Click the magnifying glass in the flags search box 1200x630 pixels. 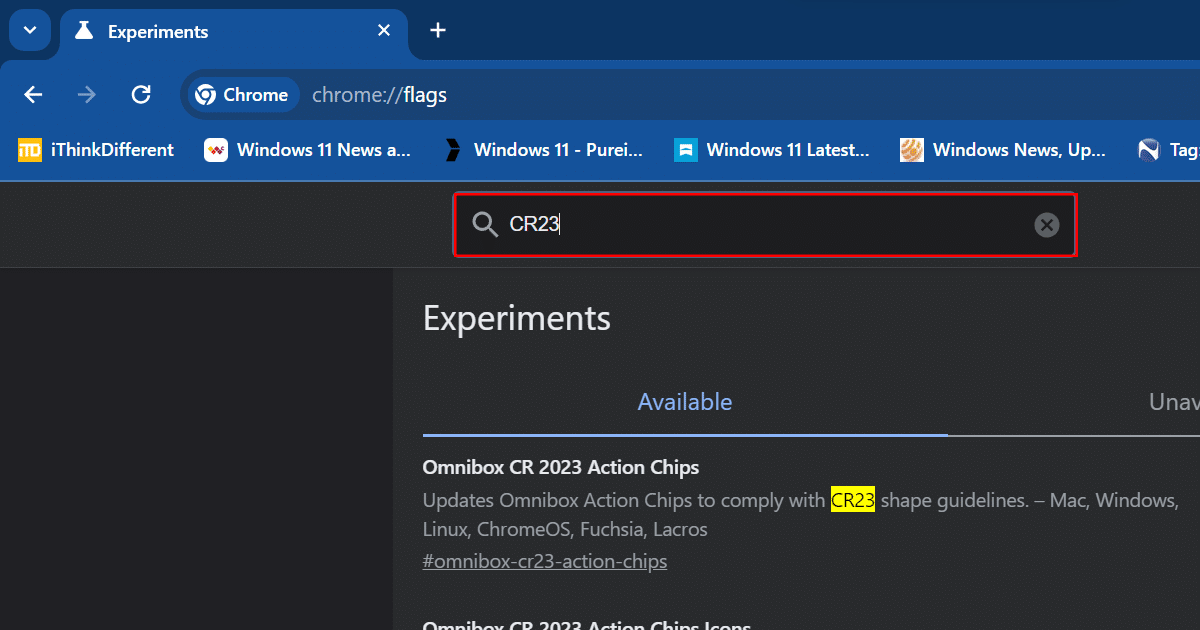[485, 224]
